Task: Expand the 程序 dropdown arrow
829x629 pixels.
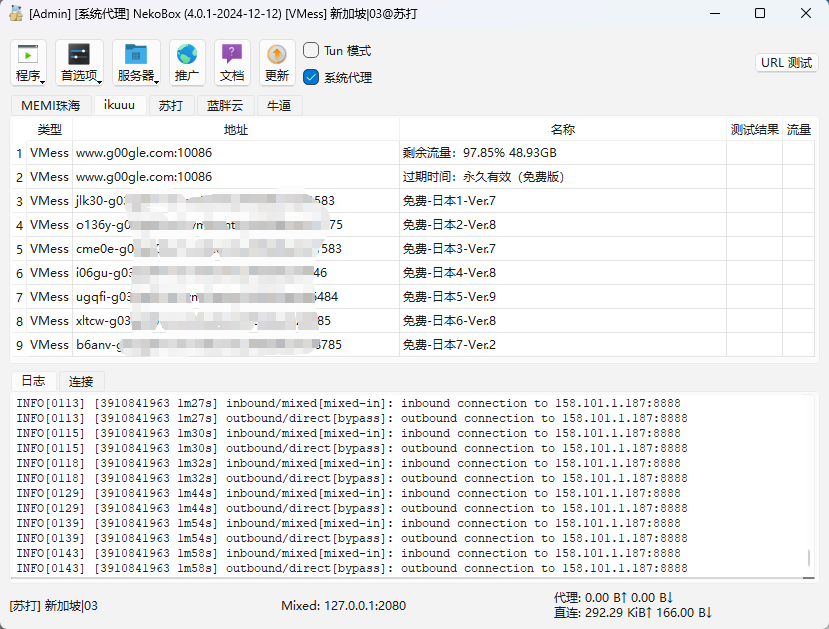Action: [x=42, y=79]
